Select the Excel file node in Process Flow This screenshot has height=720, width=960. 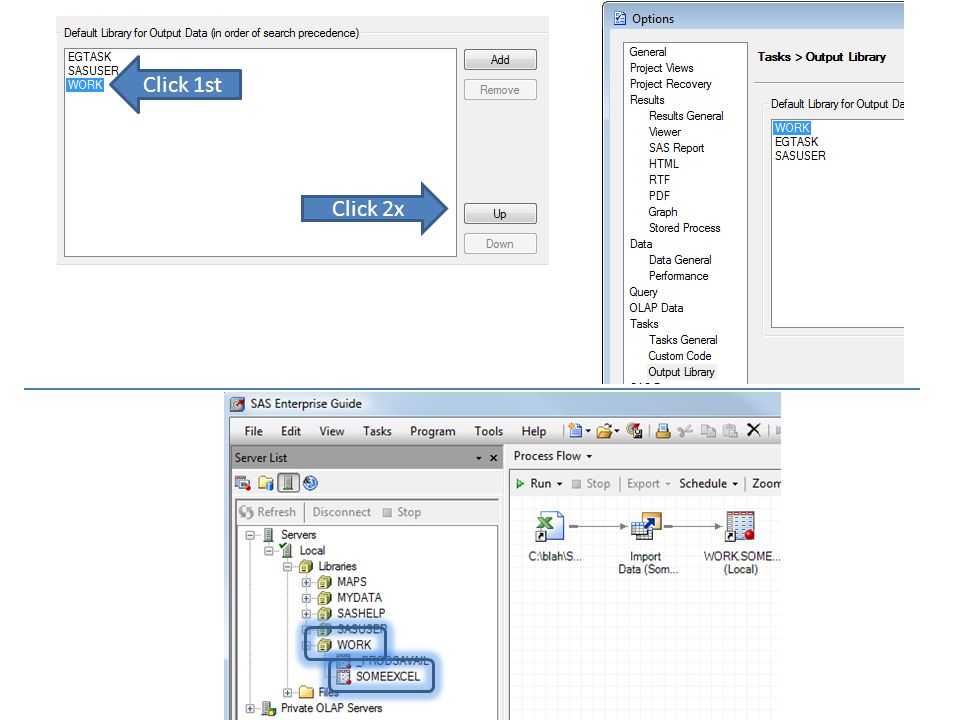(550, 526)
